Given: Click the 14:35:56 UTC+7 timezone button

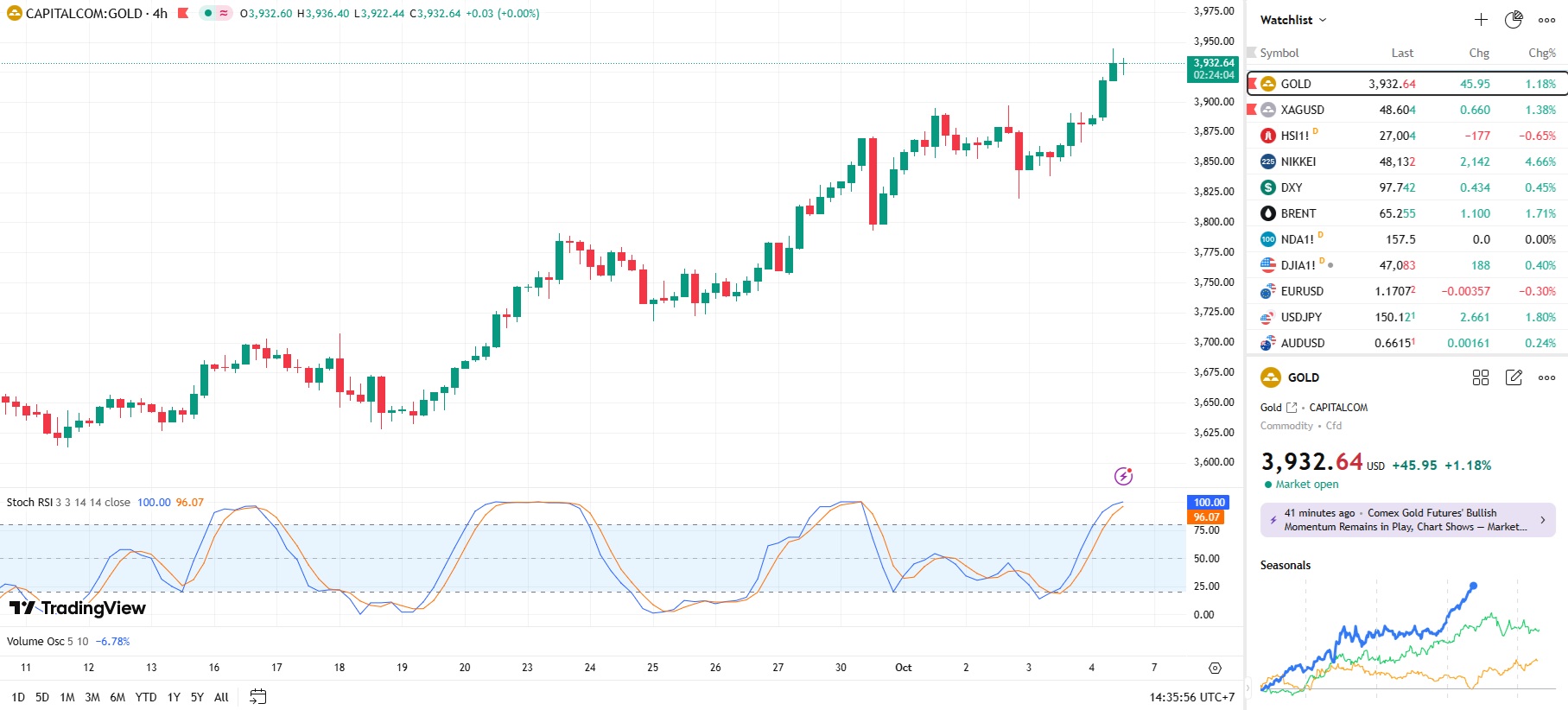Looking at the screenshot, I should click(x=1191, y=697).
